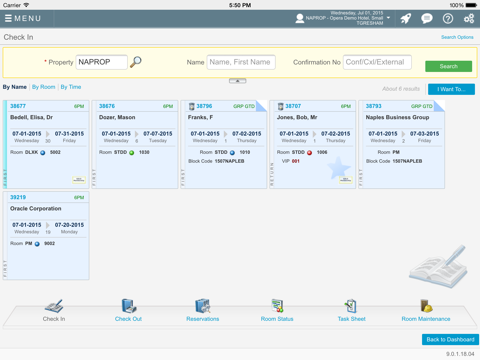Click the Check Out dock icon

pos(129,306)
